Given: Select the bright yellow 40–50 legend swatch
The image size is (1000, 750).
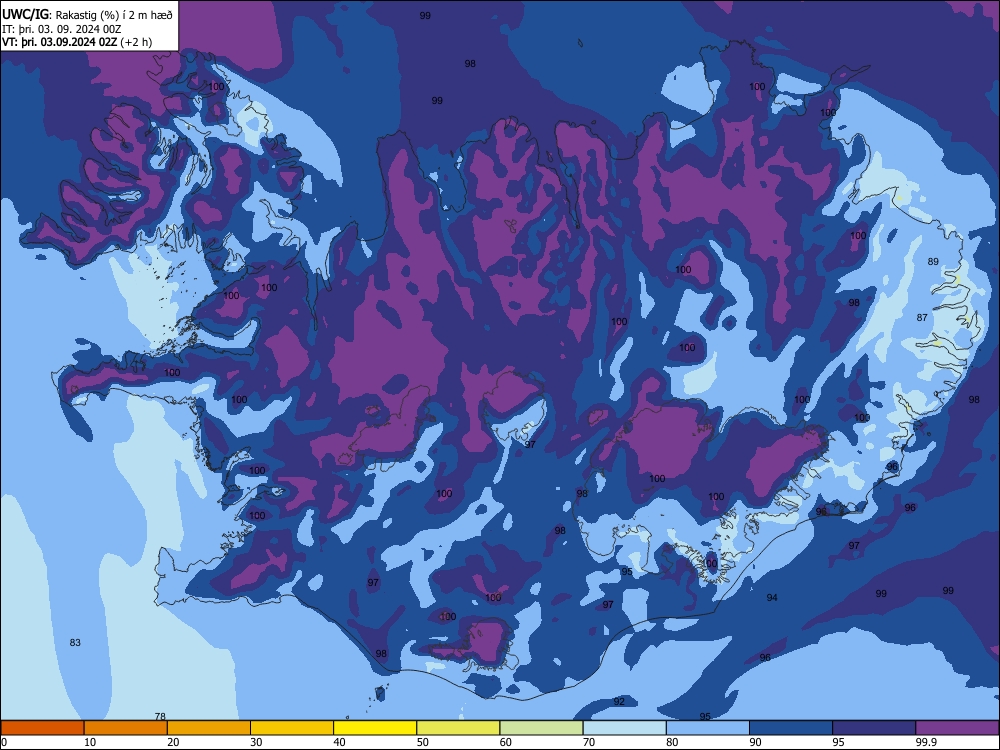Looking at the screenshot, I should [x=375, y=728].
